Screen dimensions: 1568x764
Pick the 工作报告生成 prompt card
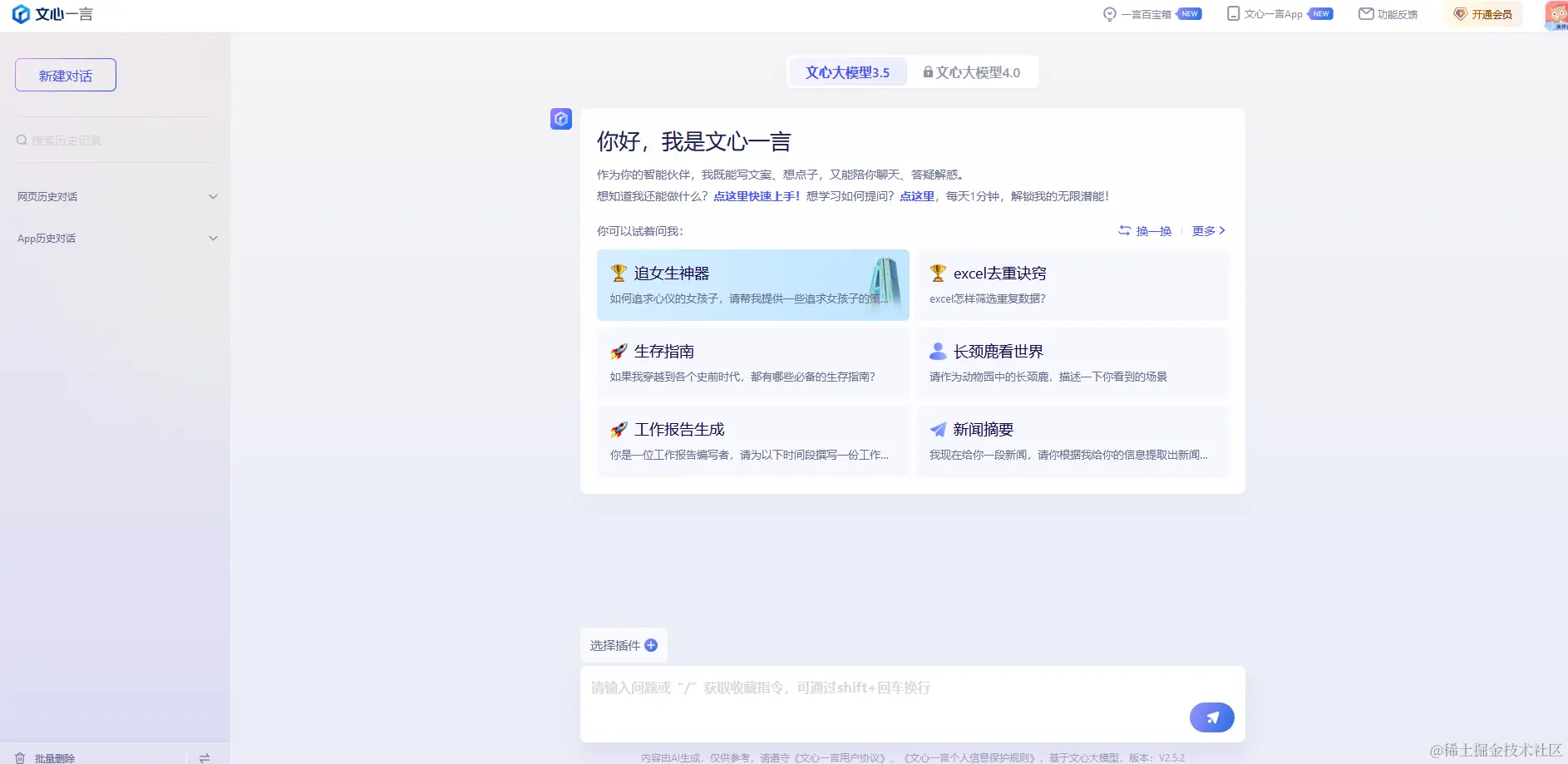(753, 441)
